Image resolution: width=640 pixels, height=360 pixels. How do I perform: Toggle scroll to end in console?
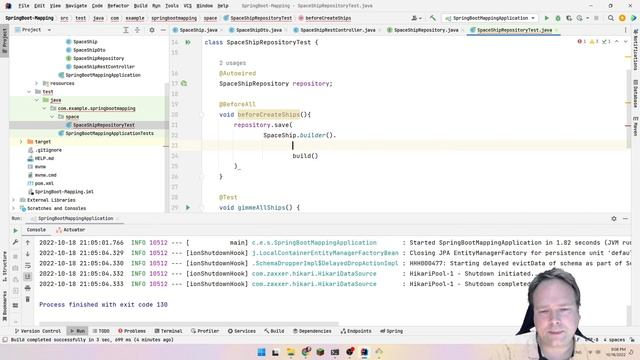[x=28, y=277]
